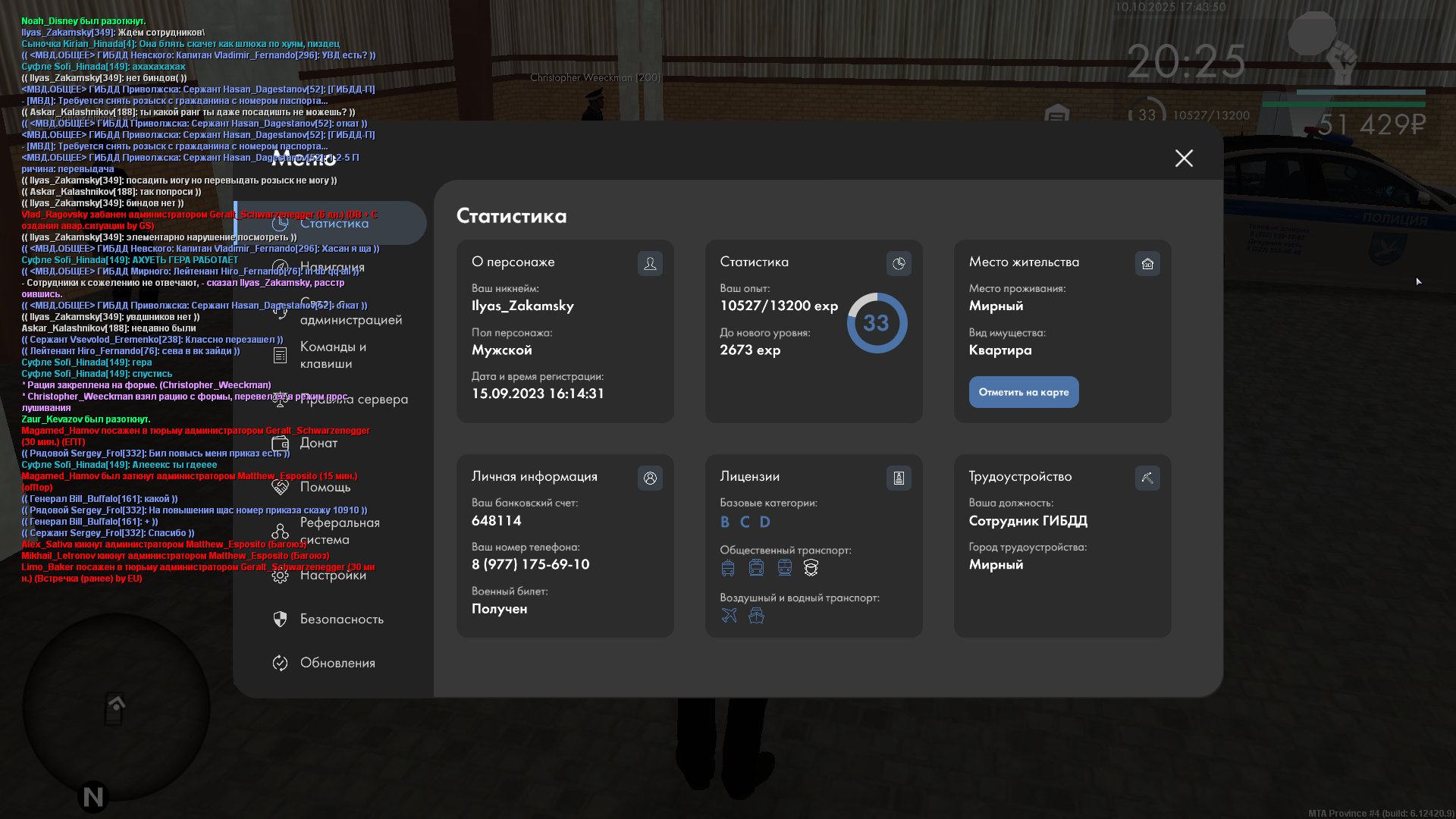The width and height of the screenshot is (1456, 819).
Task: Click the pie chart icon in Статистика card
Action: click(x=899, y=263)
